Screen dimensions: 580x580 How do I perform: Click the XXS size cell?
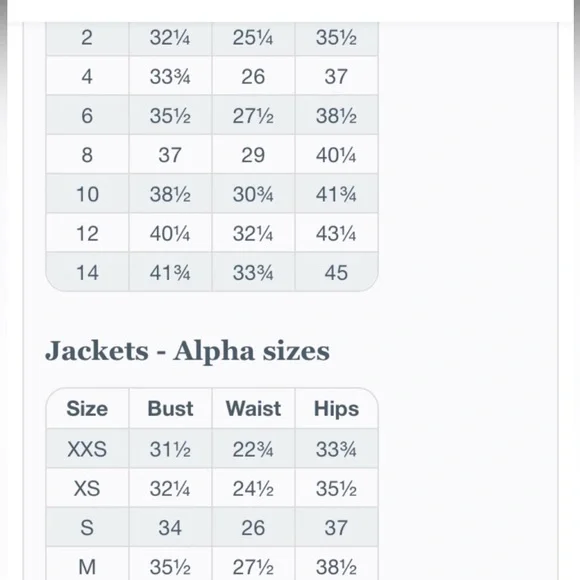pyautogui.click(x=87, y=449)
